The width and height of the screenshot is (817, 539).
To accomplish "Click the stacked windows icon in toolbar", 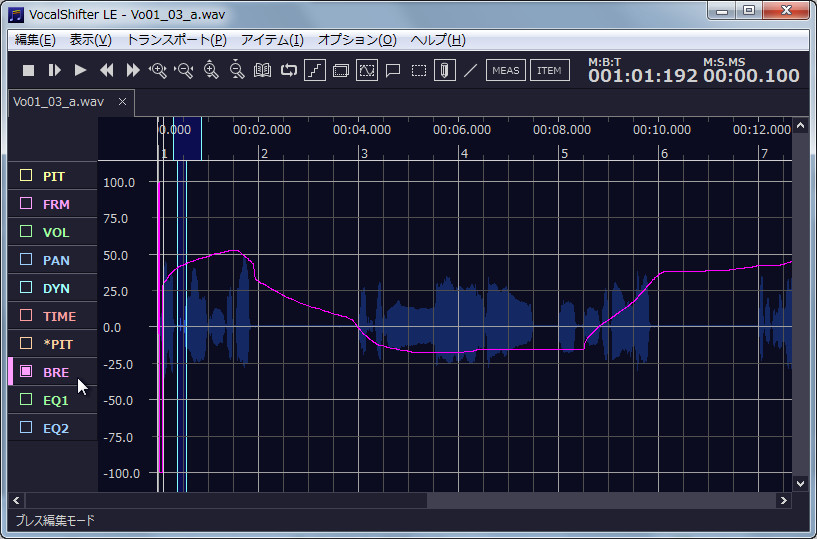I will (x=341, y=70).
